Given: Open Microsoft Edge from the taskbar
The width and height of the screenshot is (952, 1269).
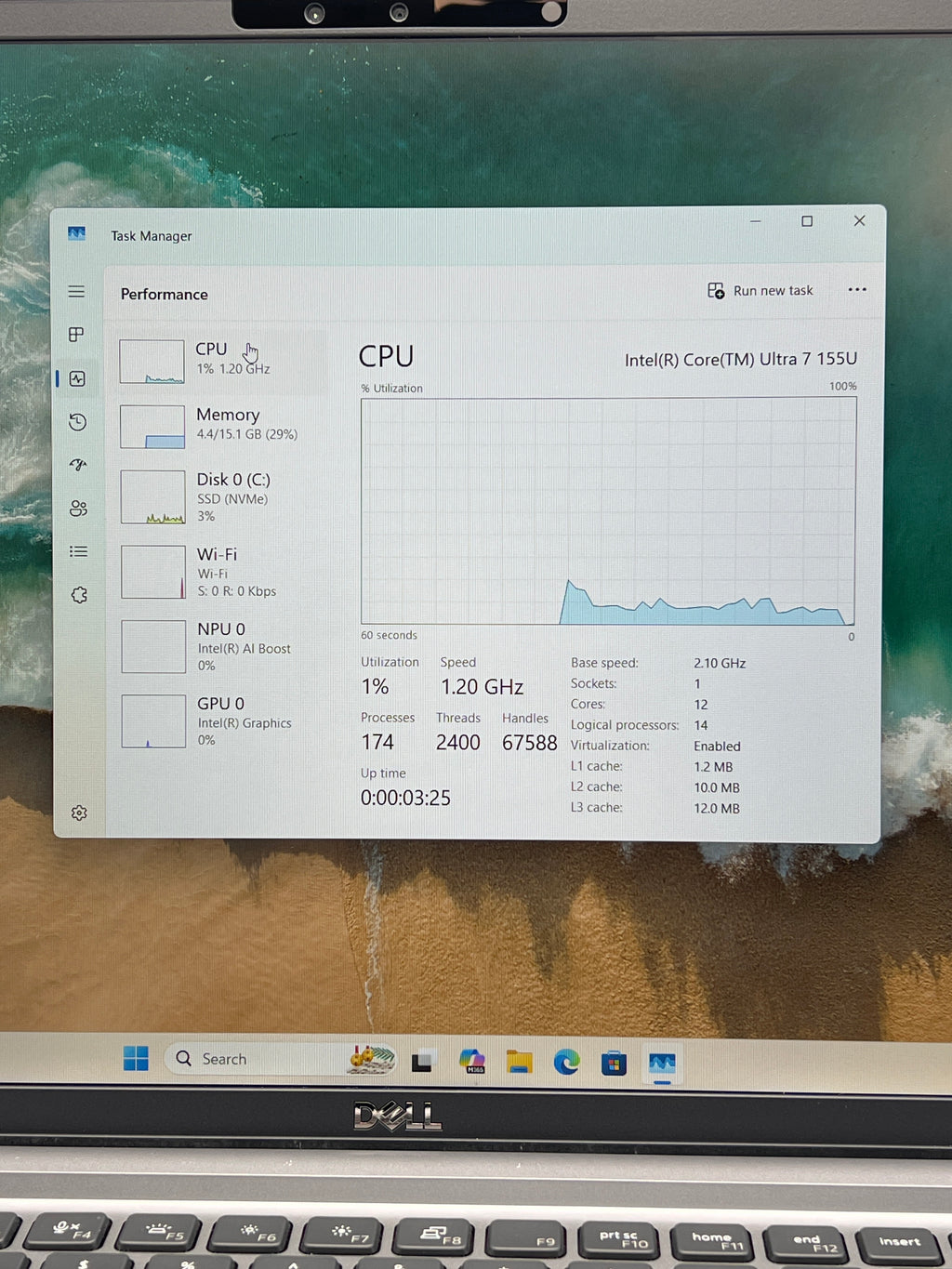Looking at the screenshot, I should (566, 1062).
